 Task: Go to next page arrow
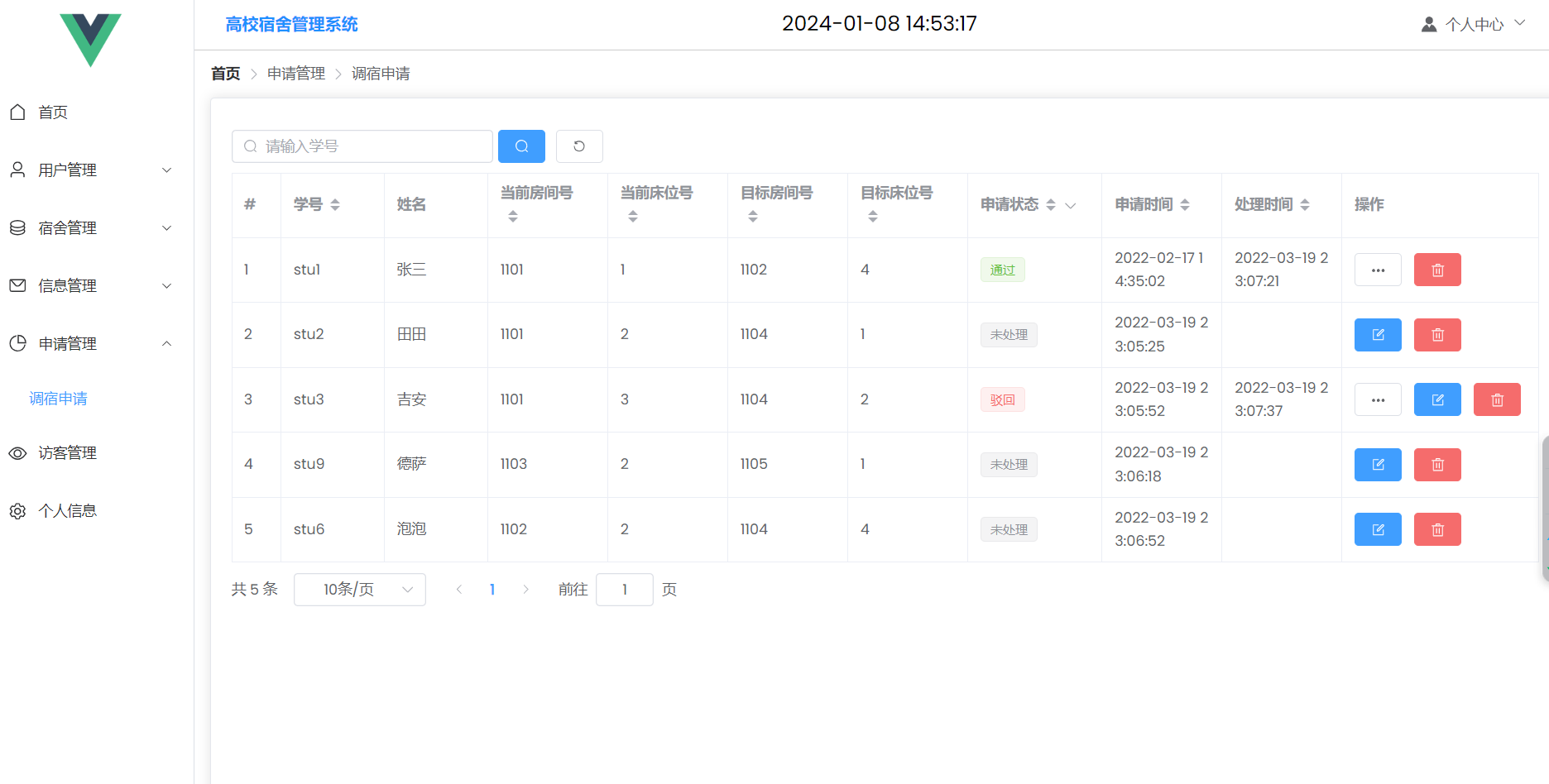tap(525, 590)
